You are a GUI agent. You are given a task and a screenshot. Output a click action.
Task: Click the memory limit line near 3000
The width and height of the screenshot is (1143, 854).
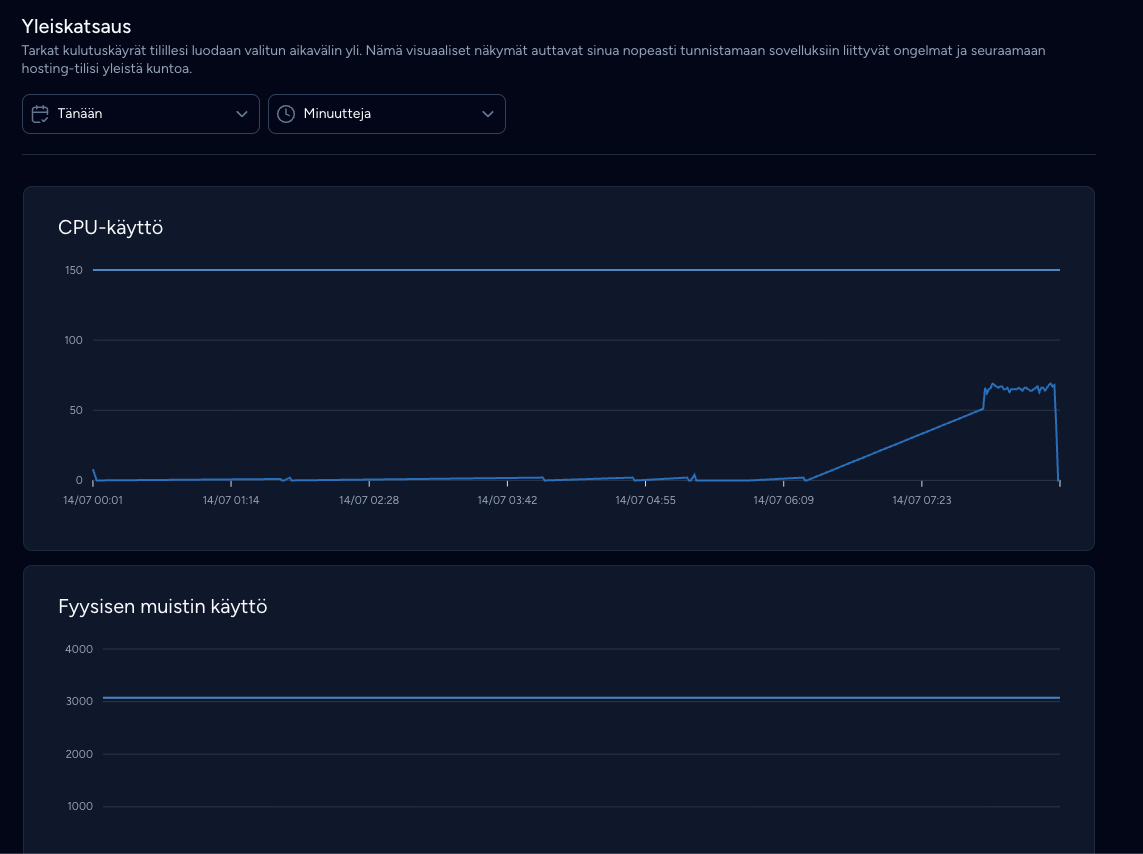coord(581,698)
